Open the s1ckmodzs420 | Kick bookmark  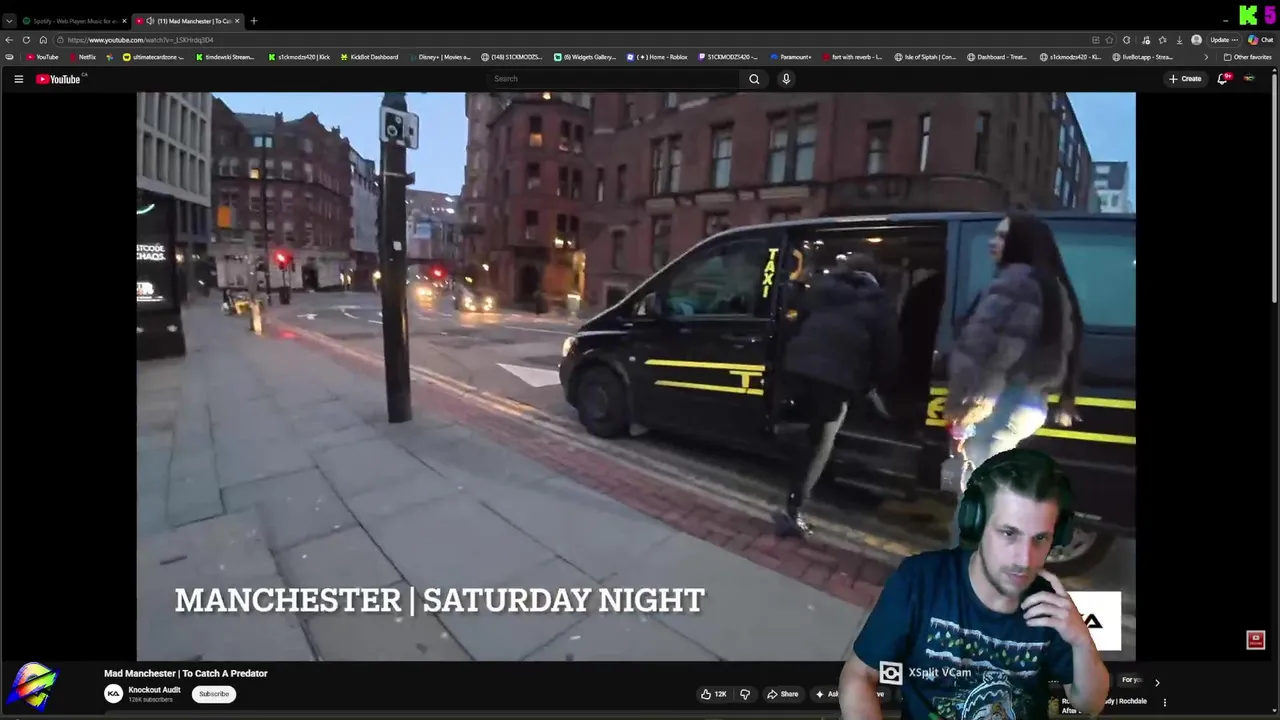pyautogui.click(x=299, y=57)
